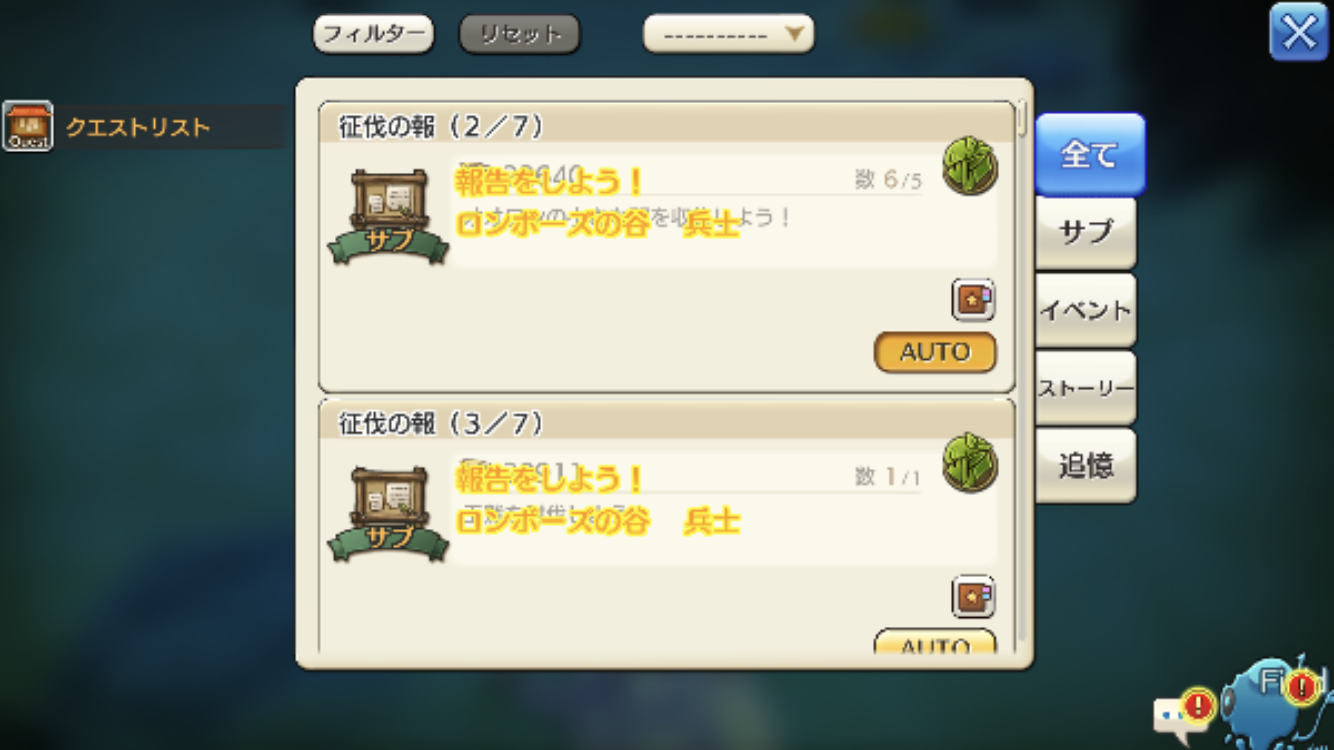Open the ストーリー tab
This screenshot has height=750, width=1334.
tap(1086, 388)
